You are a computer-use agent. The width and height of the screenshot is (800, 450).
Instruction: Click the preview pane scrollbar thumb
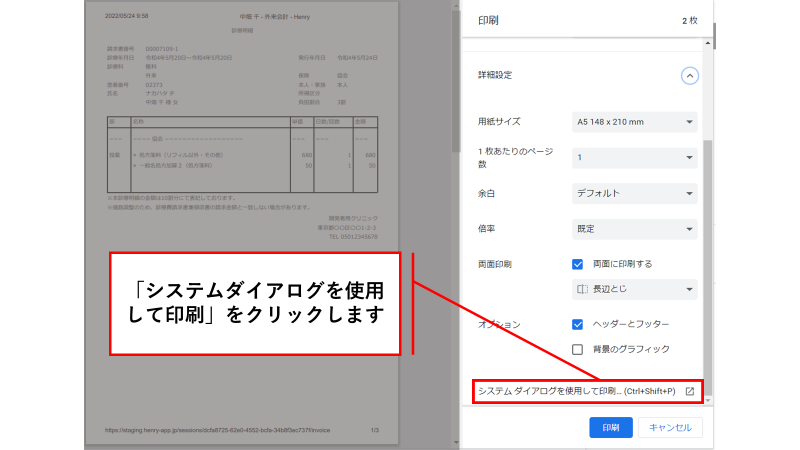coord(456,82)
